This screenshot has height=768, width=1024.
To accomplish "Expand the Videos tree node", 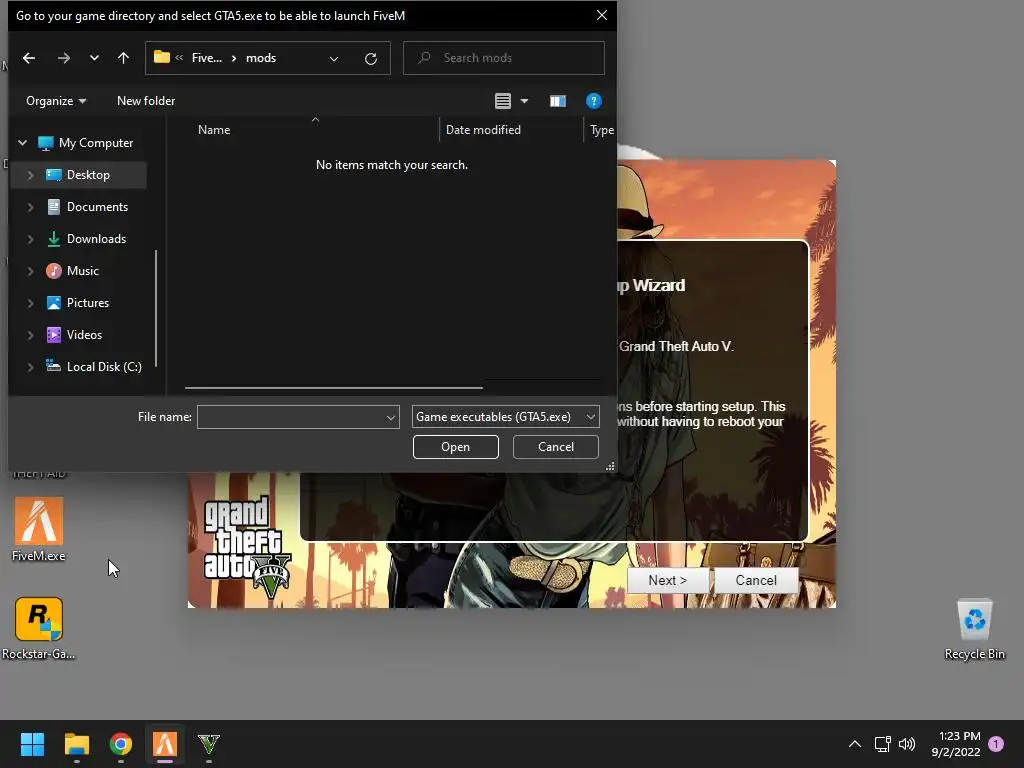I will click(30, 335).
